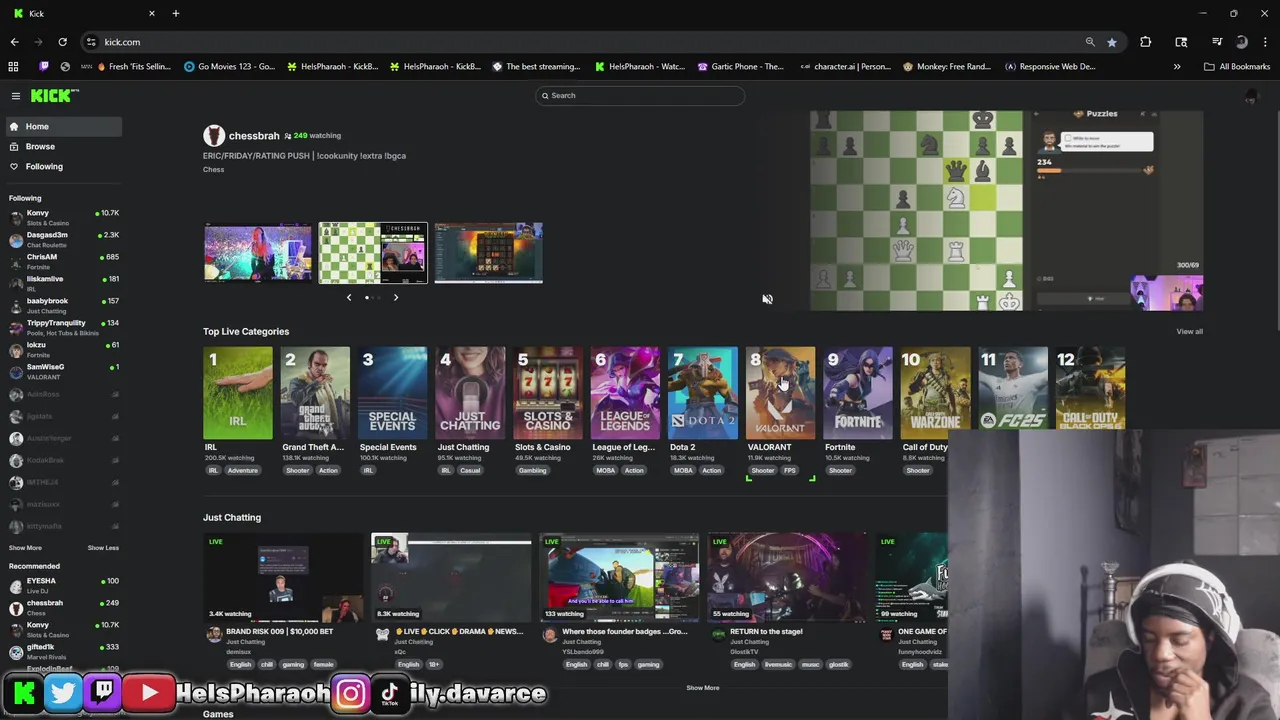Viewport: 1280px width, 720px height.
Task: Go to next featured stream with right arrow
Action: pyautogui.click(x=396, y=297)
